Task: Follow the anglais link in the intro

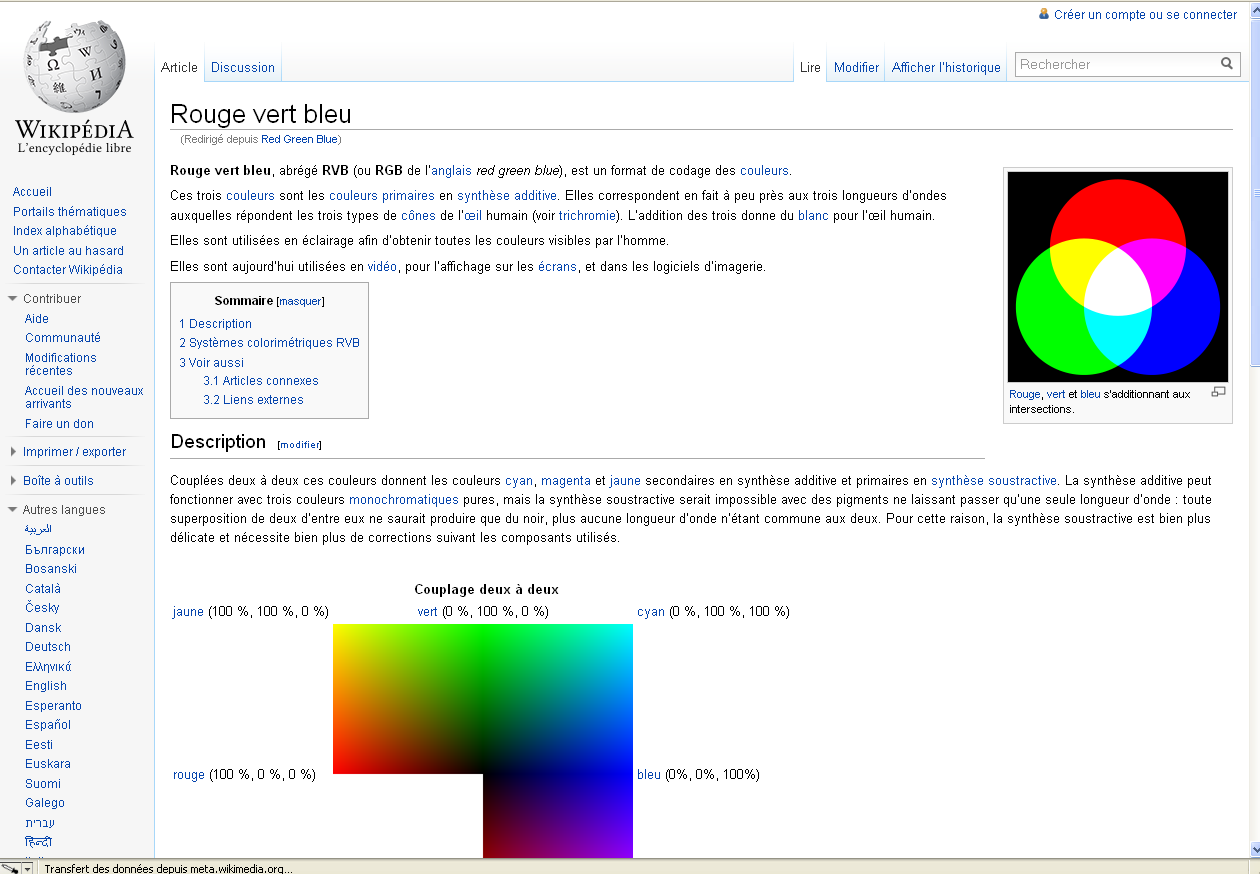Action: (x=451, y=170)
